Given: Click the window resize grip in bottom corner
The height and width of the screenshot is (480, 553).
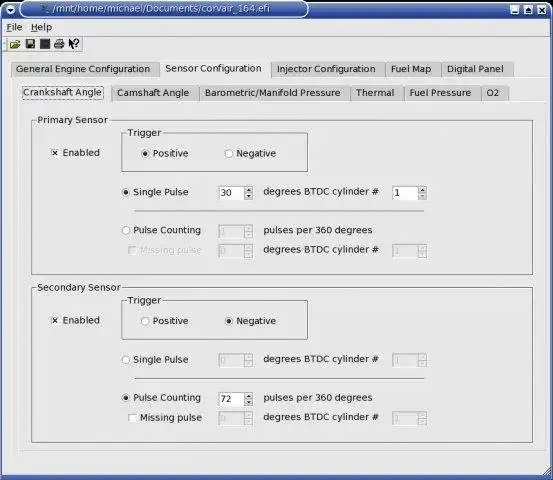Looking at the screenshot, I should tap(547, 471).
